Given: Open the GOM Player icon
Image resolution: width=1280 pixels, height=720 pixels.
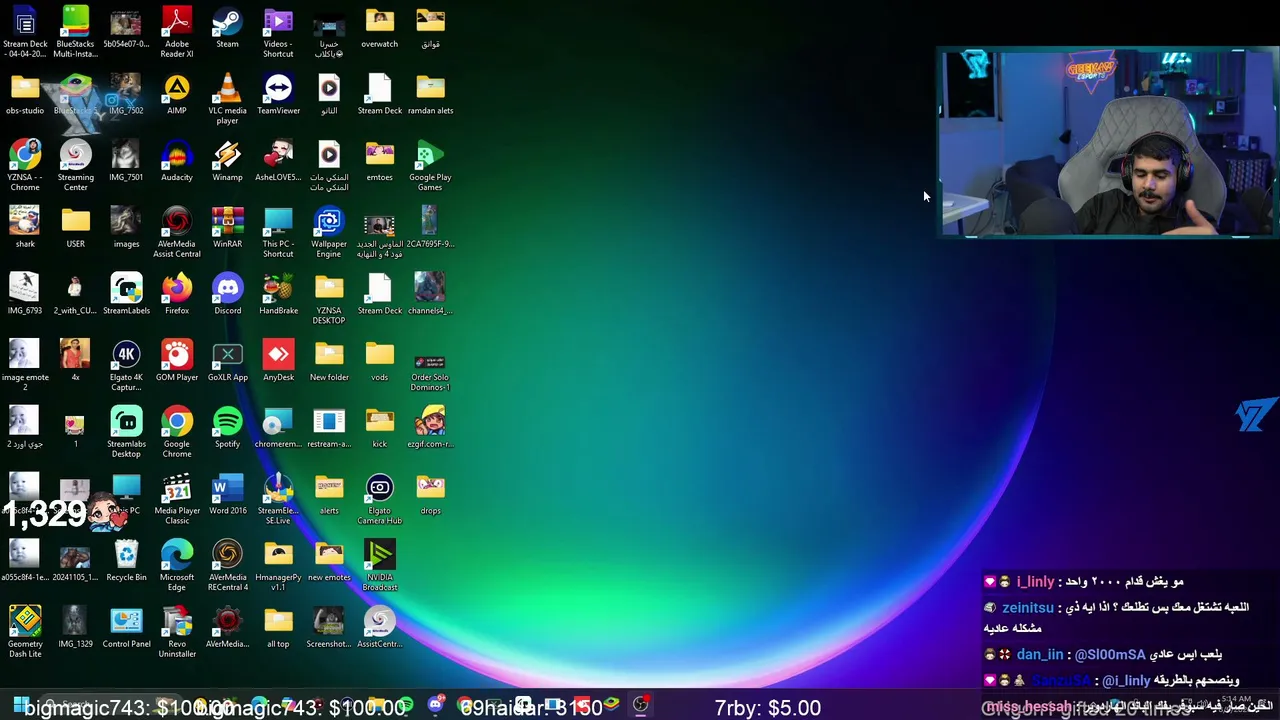Looking at the screenshot, I should click(177, 361).
